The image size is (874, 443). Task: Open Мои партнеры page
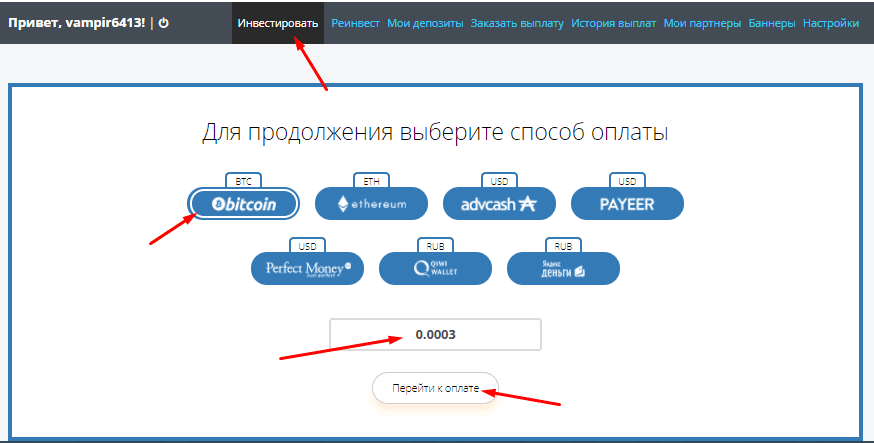point(702,23)
